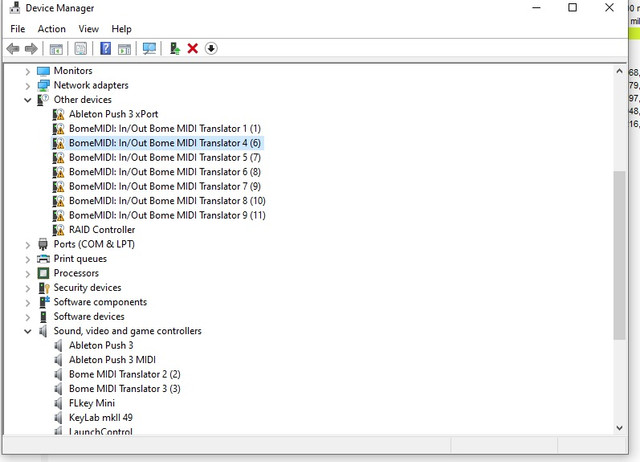Click the Show/Hide Action Pane toolbar icon
Screen dimensions: 640x462
124,49
